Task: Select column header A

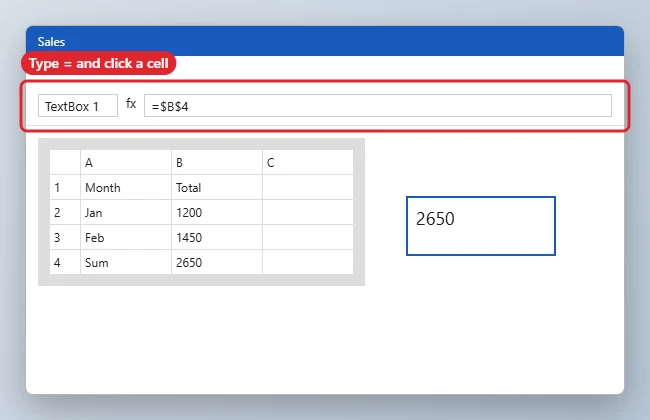Action: coord(126,163)
